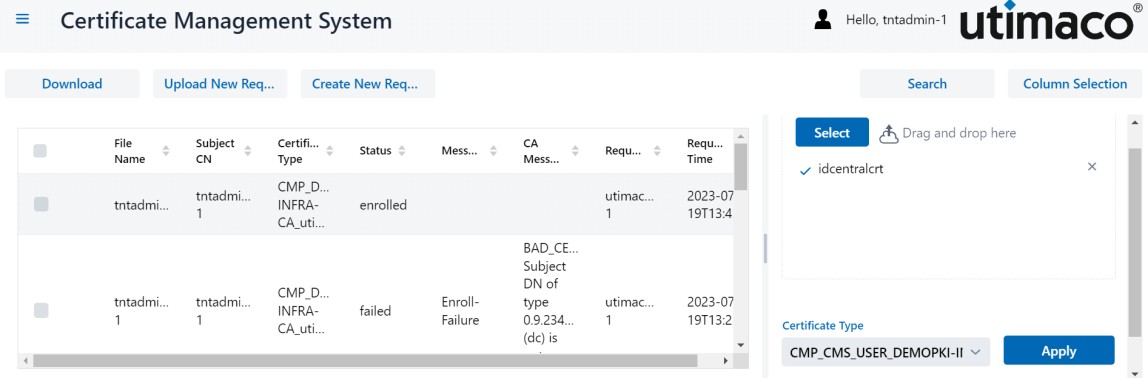
Task: Sort by Certificate Type column arrows
Action: click(329, 151)
